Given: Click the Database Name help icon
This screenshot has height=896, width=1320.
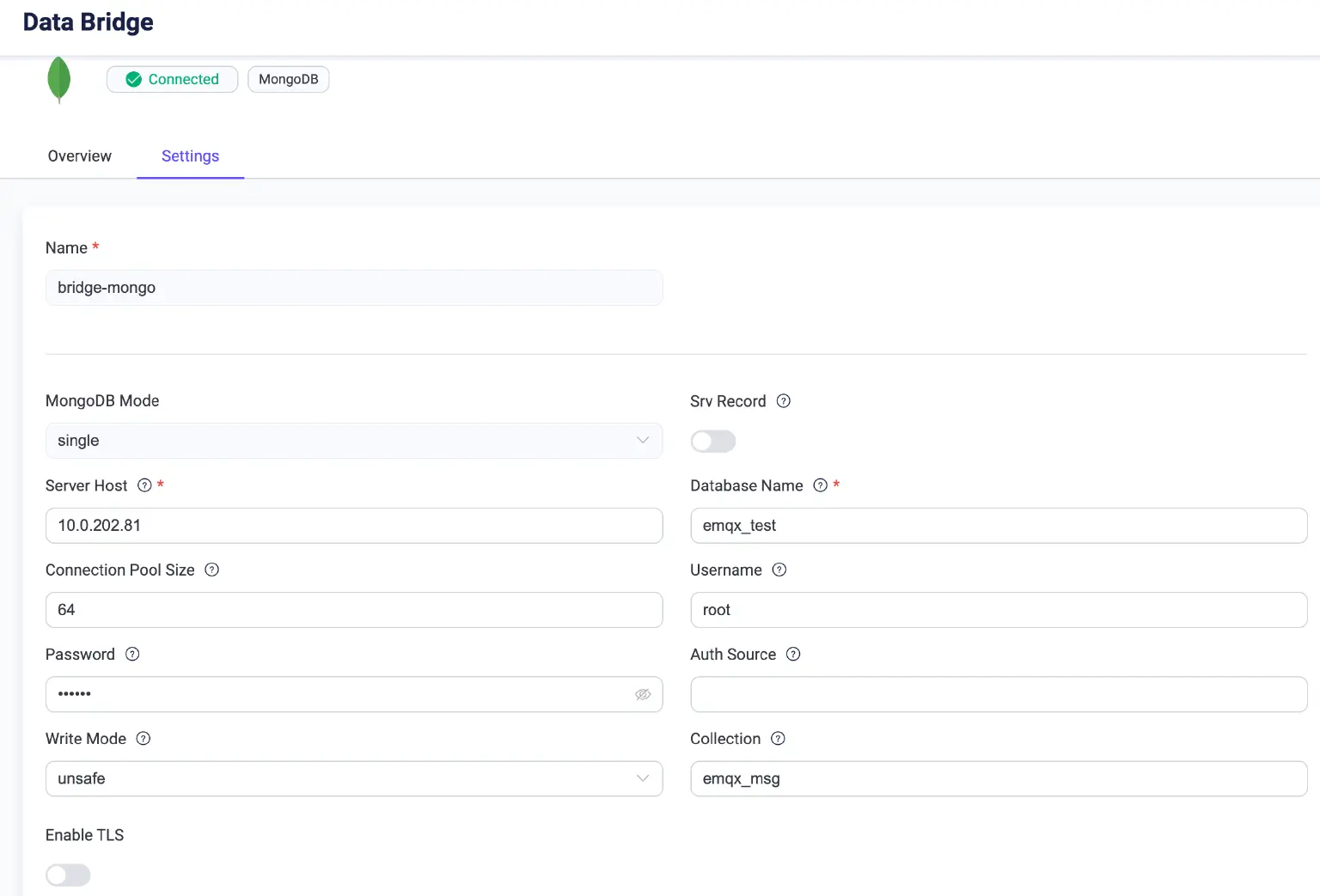Looking at the screenshot, I should (821, 485).
